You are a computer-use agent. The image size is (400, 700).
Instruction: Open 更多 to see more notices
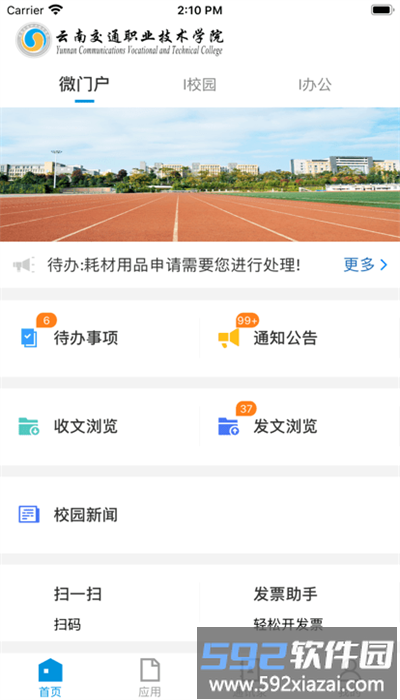click(365, 265)
